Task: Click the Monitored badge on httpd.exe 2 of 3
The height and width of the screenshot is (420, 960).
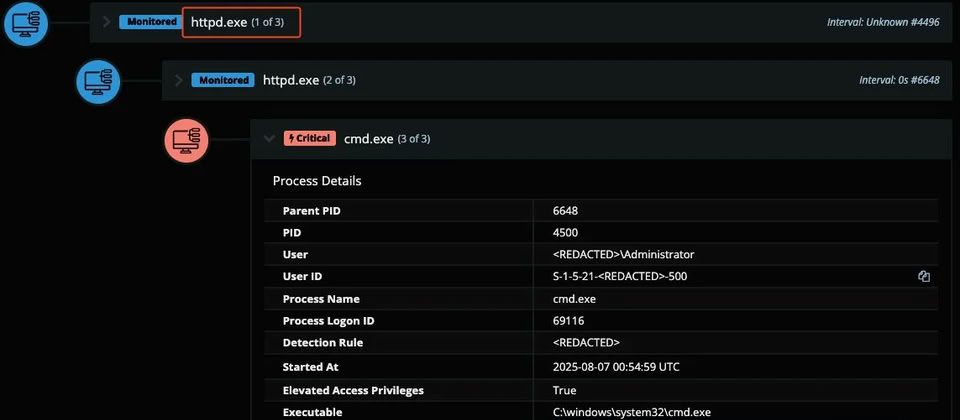Action: 223,80
